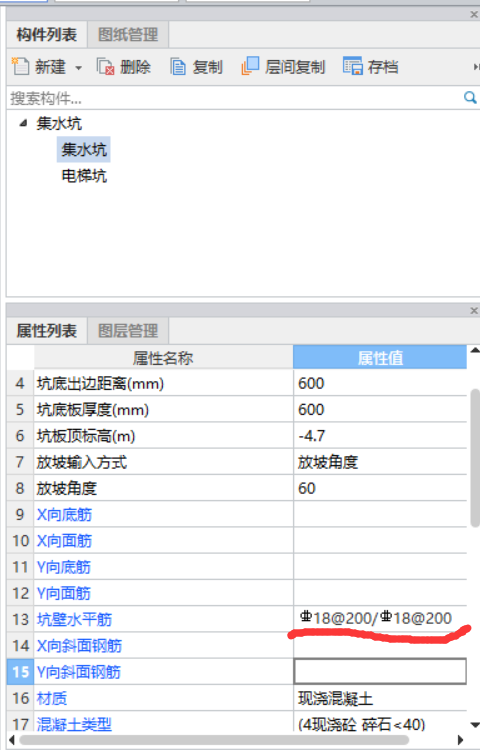Click the horizontal scrollbar right arrow
This screenshot has height=750, width=480.
(x=461, y=740)
